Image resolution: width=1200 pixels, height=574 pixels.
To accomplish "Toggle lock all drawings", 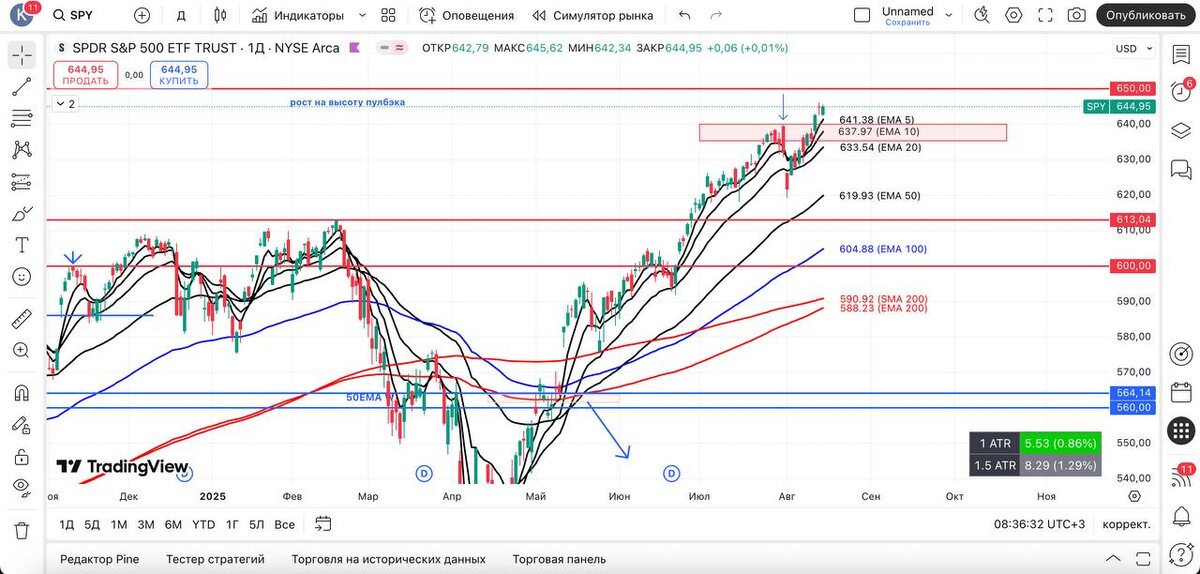I will click(21, 457).
